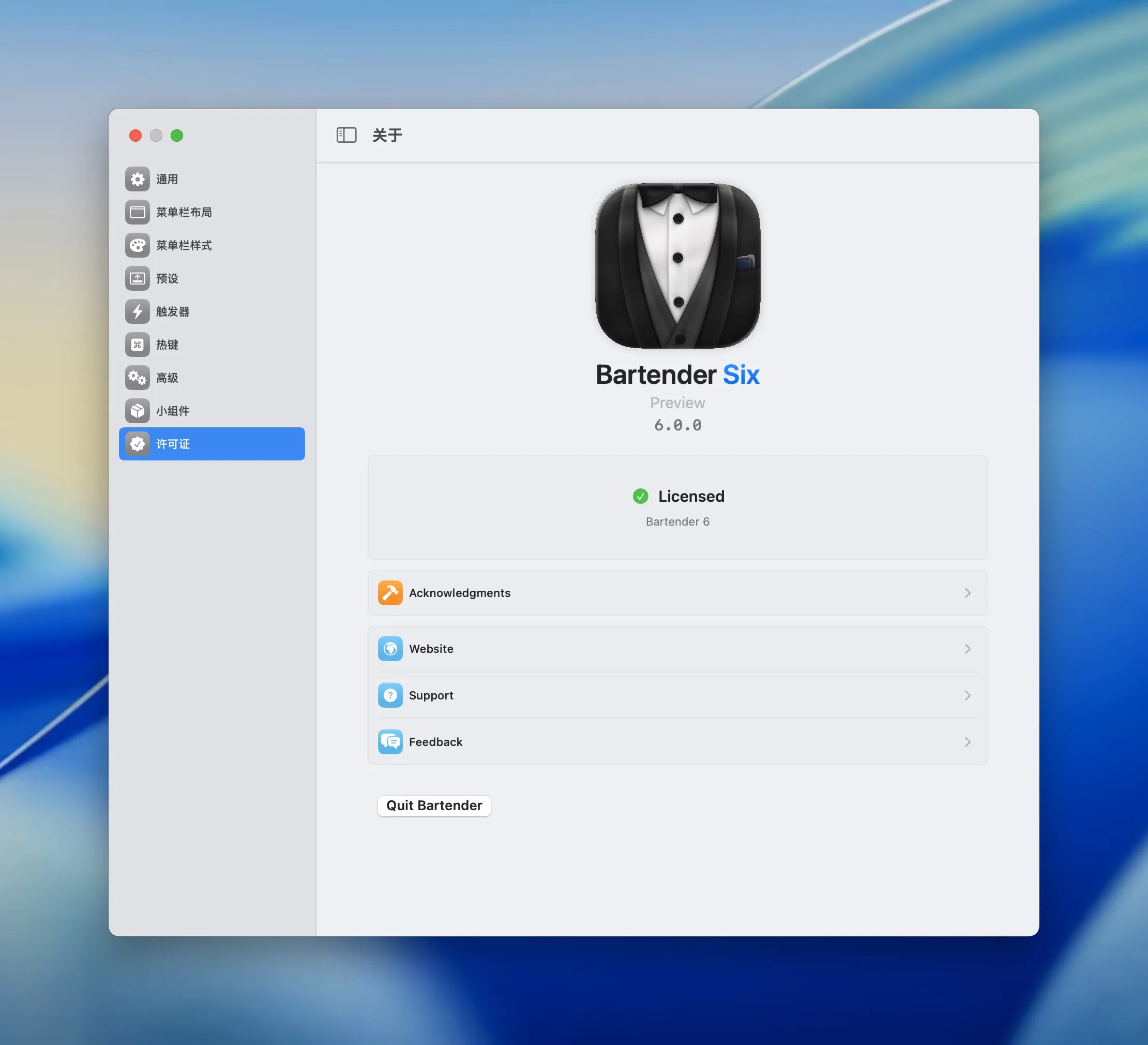The width and height of the screenshot is (1148, 1045).
Task: Click the orange Acknowledgments hammer icon
Action: [x=390, y=592]
